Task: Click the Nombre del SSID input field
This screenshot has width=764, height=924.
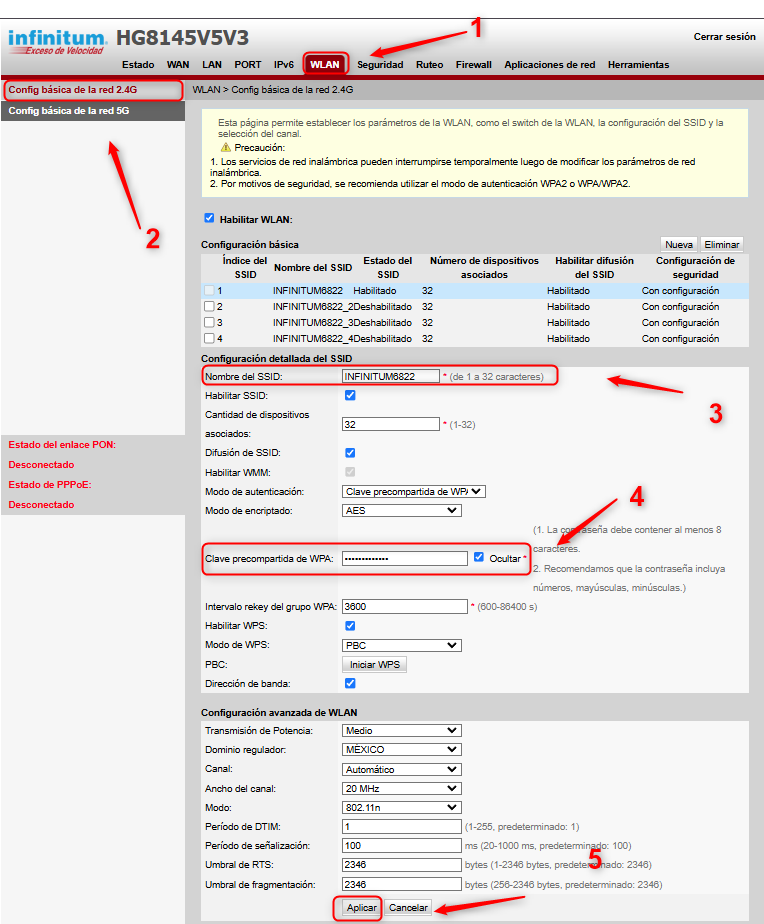Action: pos(390,376)
